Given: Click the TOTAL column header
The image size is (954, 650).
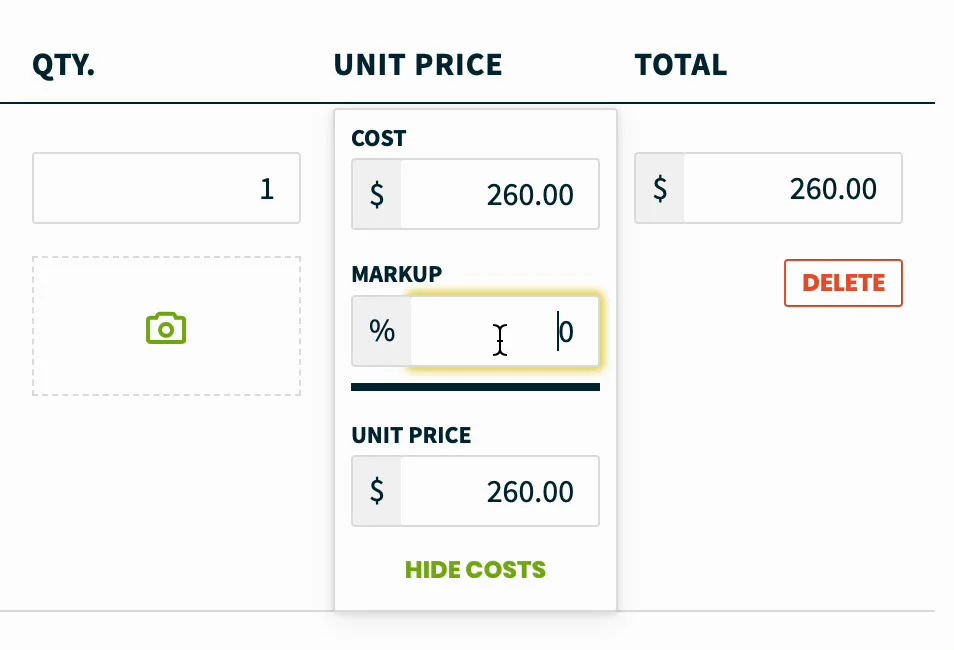Looking at the screenshot, I should 681,65.
